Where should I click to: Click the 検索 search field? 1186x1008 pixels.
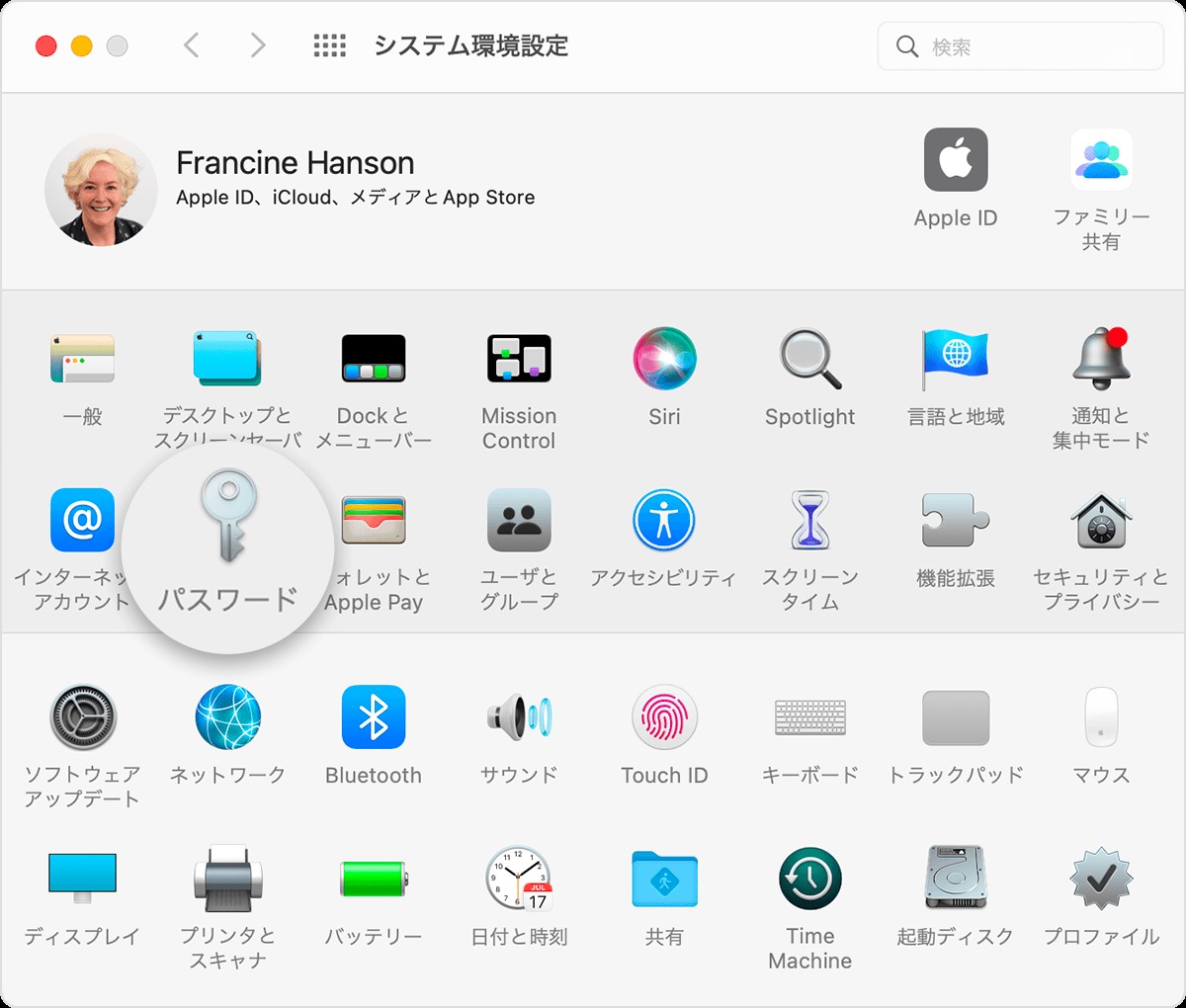[1020, 46]
